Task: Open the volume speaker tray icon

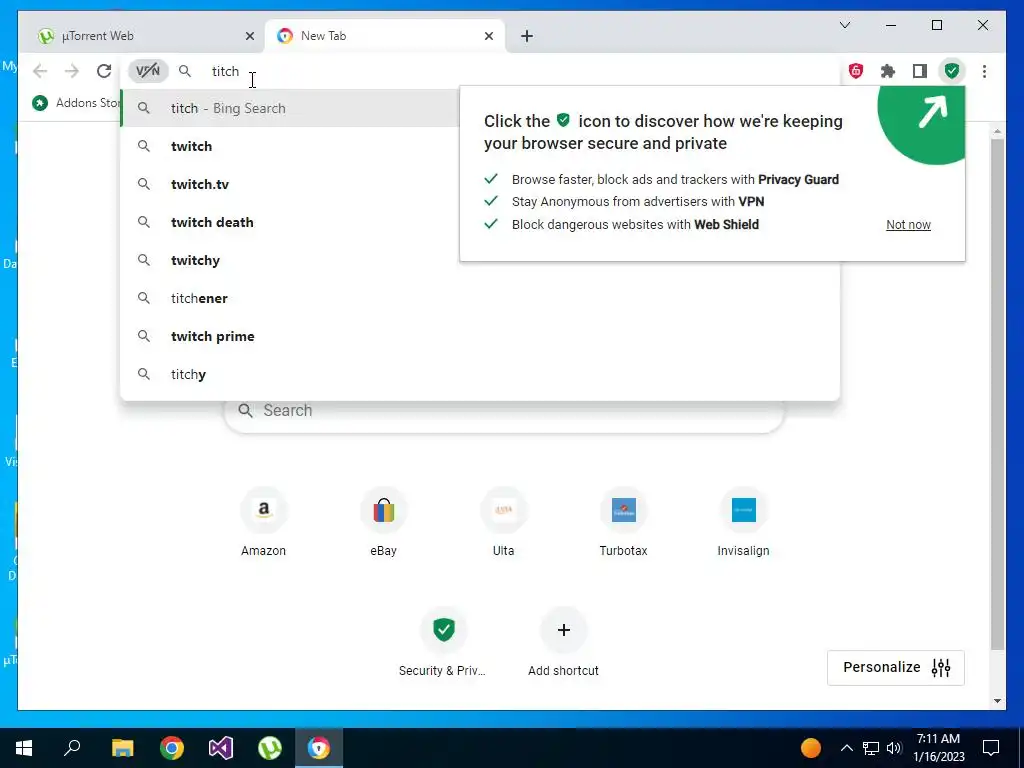Action: [x=894, y=748]
